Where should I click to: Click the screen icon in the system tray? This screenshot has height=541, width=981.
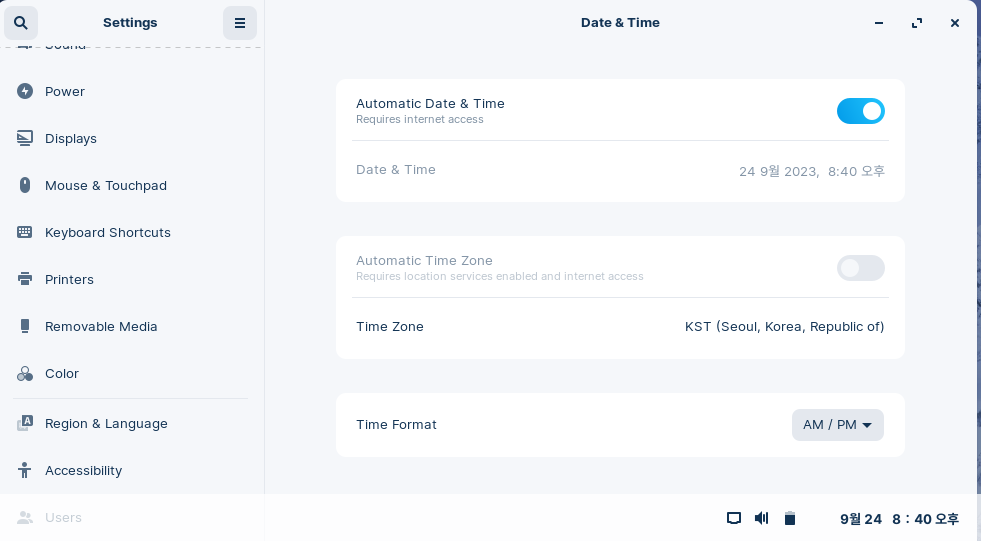click(x=734, y=518)
